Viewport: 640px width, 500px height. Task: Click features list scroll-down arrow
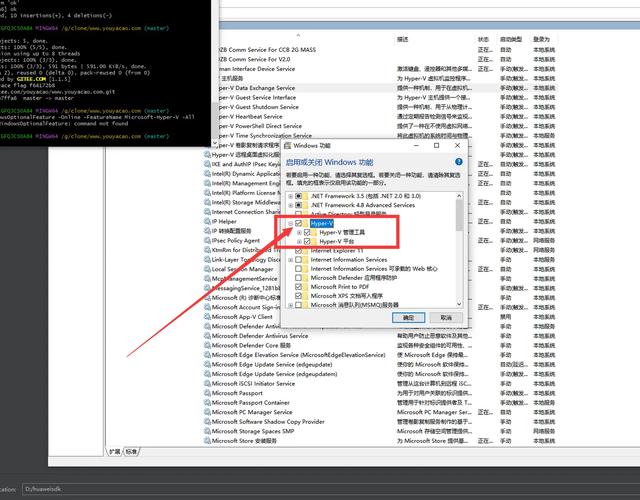click(x=459, y=304)
